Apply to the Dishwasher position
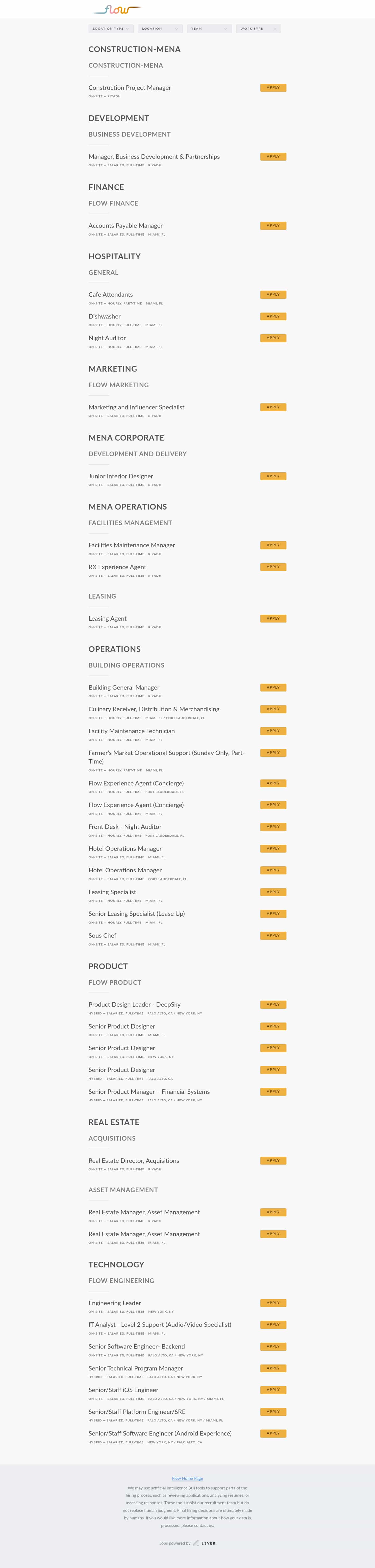Screen dimensions: 375x1568 pyautogui.click(x=273, y=316)
